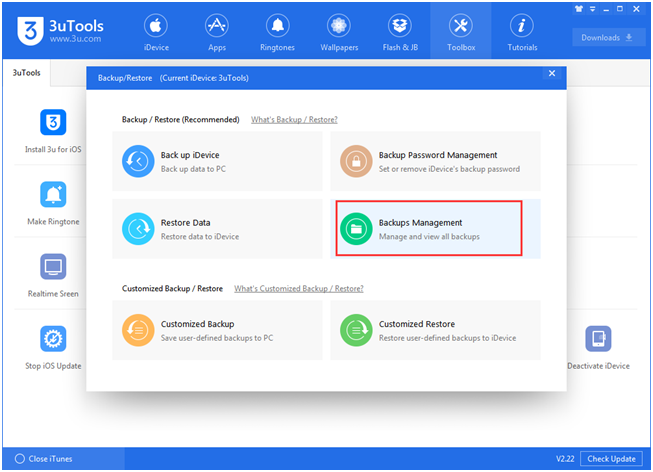Viewport: 653px width, 472px height.
Task: Click the Customized Backup title text
Action: (x=197, y=324)
